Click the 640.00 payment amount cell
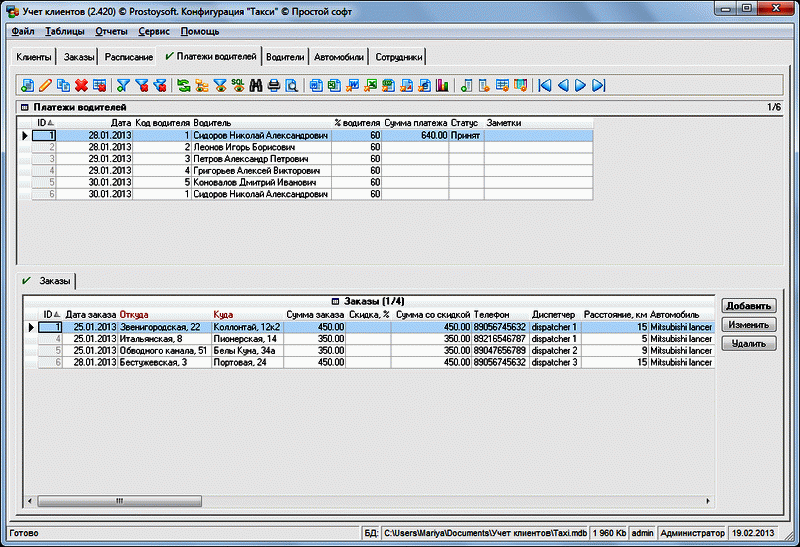 pos(415,136)
